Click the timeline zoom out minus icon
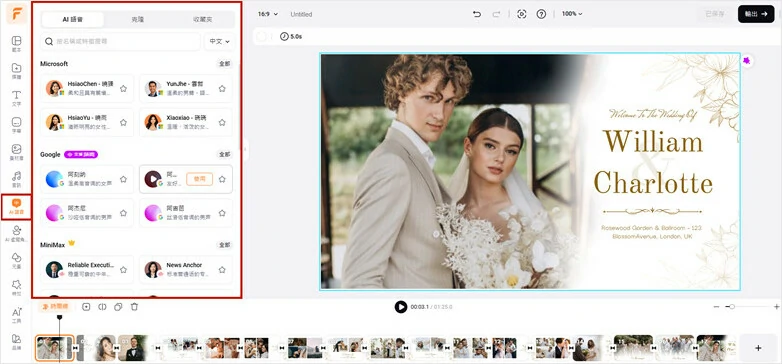 [716, 307]
